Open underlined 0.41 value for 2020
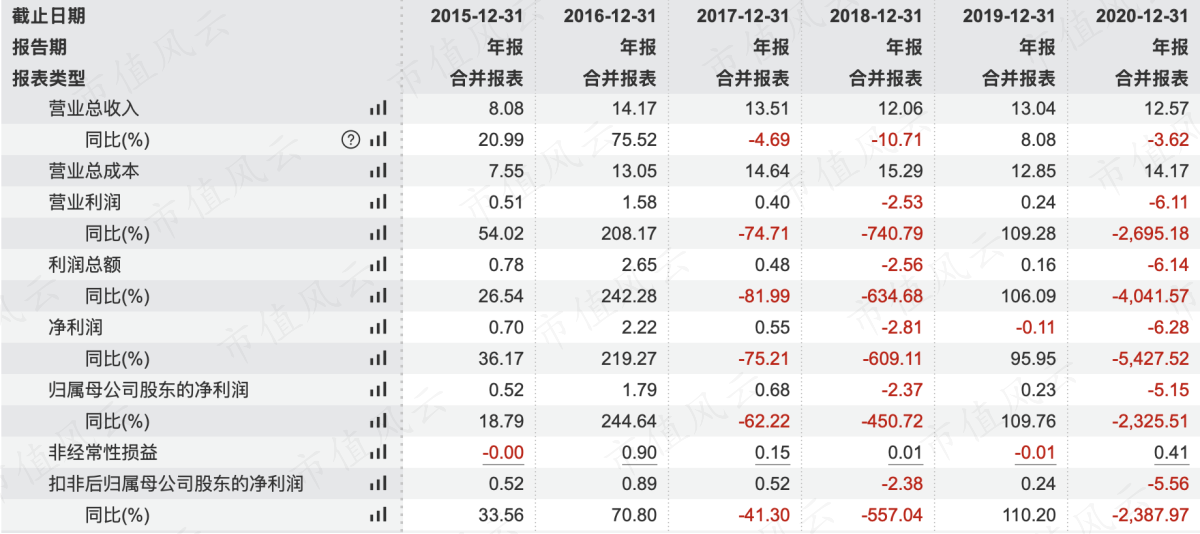 click(x=1172, y=453)
